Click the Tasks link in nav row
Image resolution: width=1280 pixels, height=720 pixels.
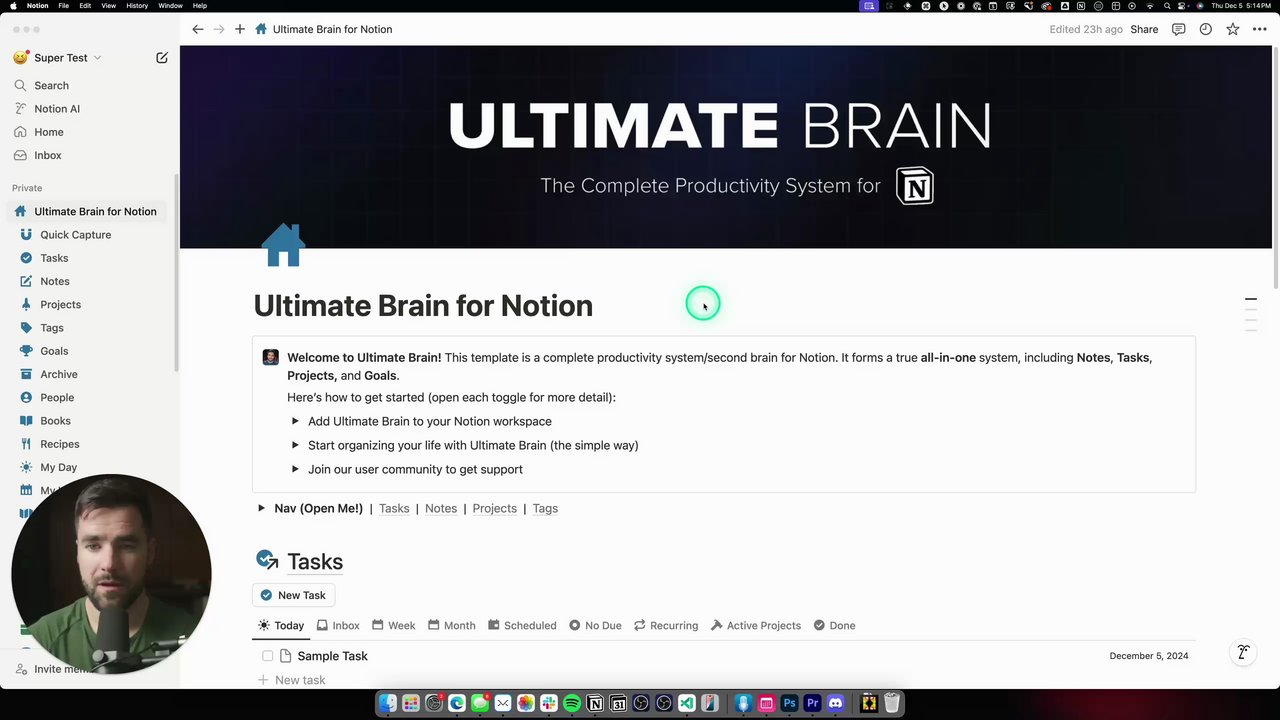coord(394,508)
